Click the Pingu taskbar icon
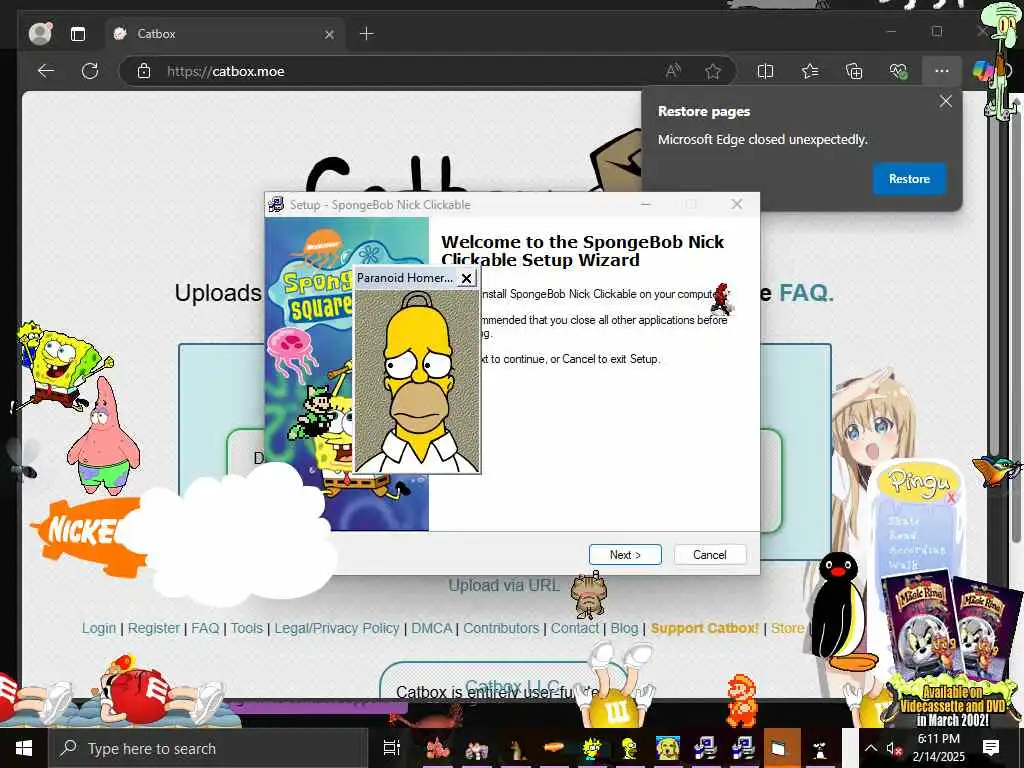 [x=820, y=748]
